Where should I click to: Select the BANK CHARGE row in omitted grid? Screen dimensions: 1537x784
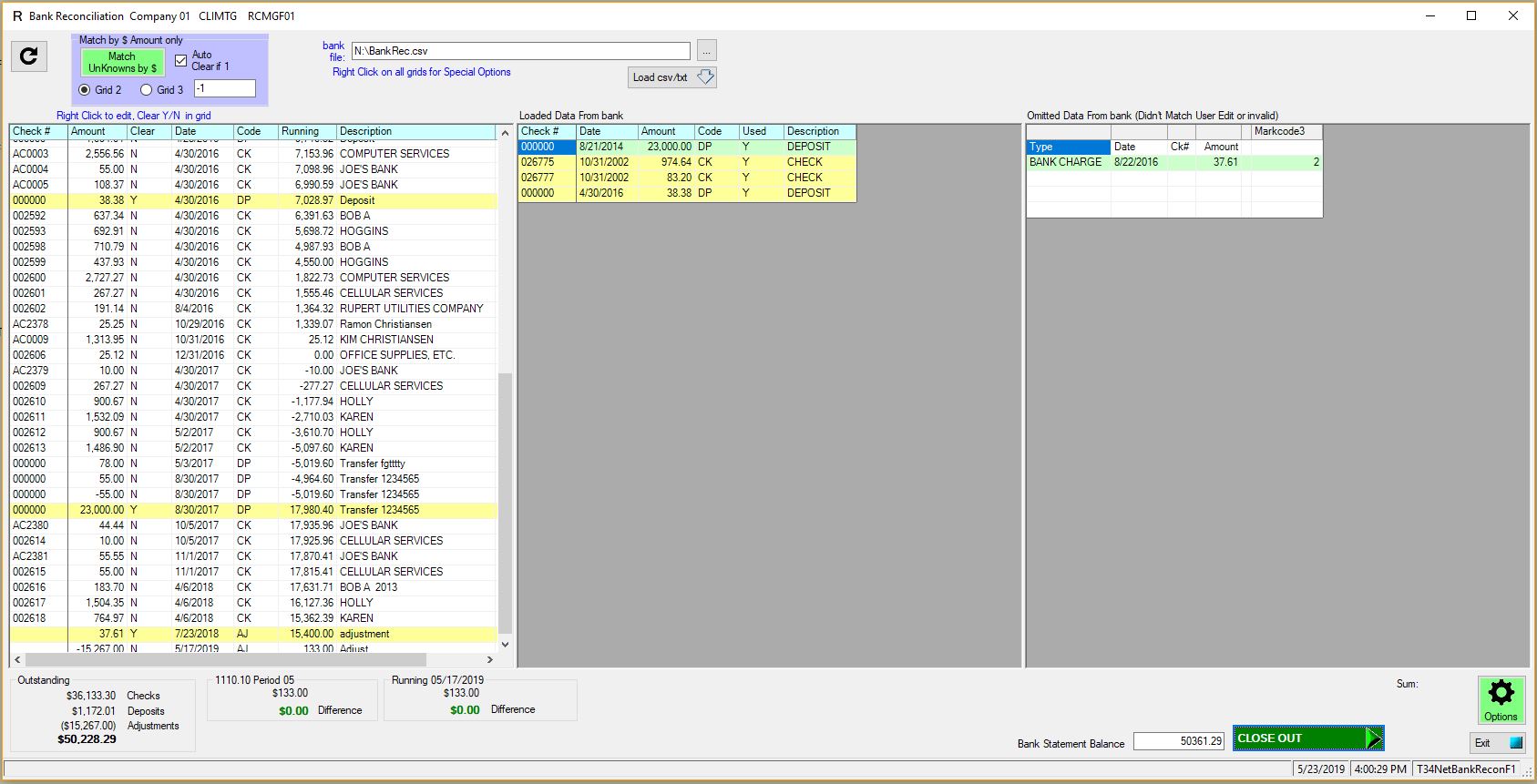[1173, 162]
